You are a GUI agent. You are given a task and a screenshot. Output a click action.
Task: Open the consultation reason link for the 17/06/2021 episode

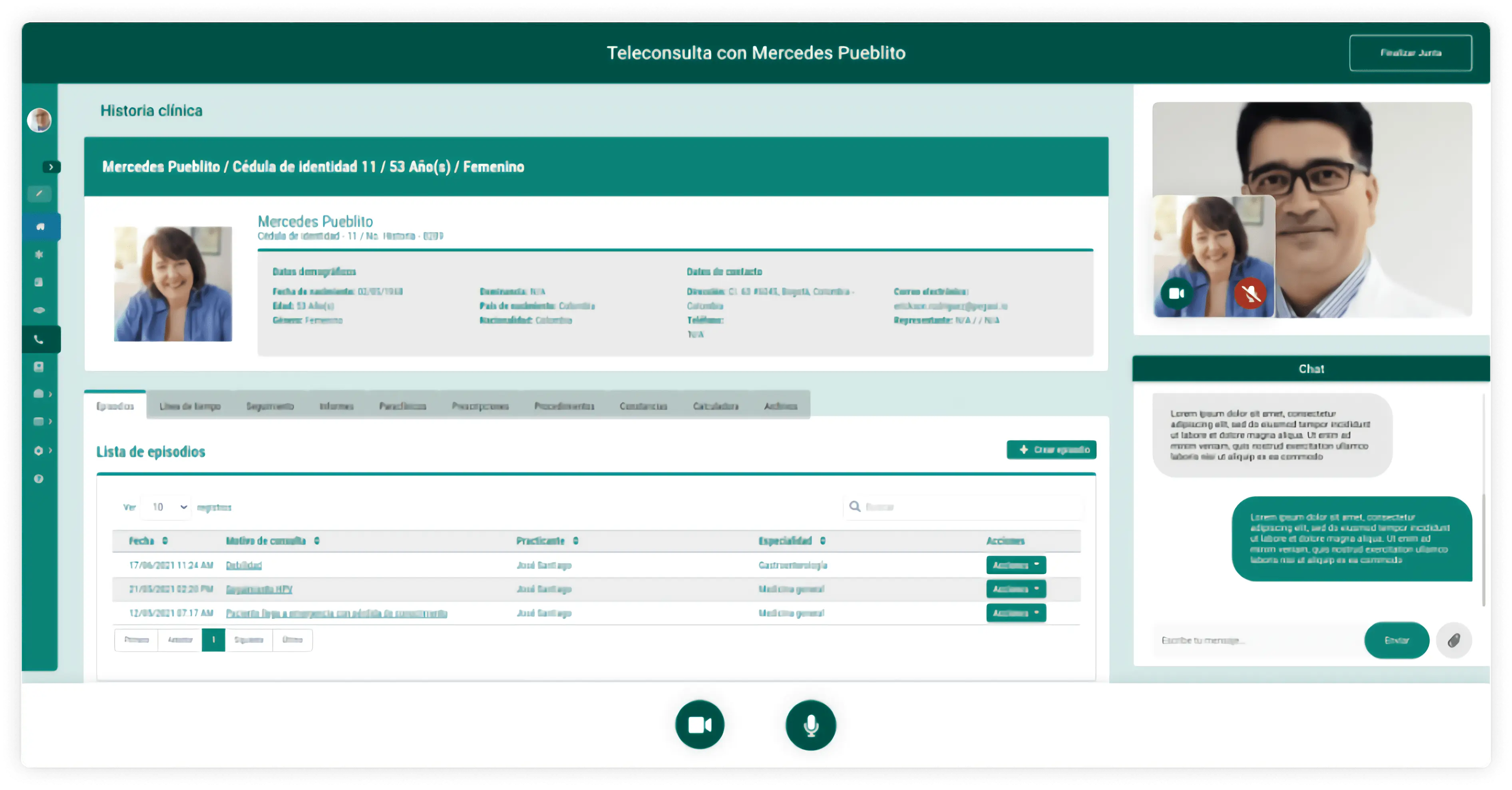click(244, 565)
